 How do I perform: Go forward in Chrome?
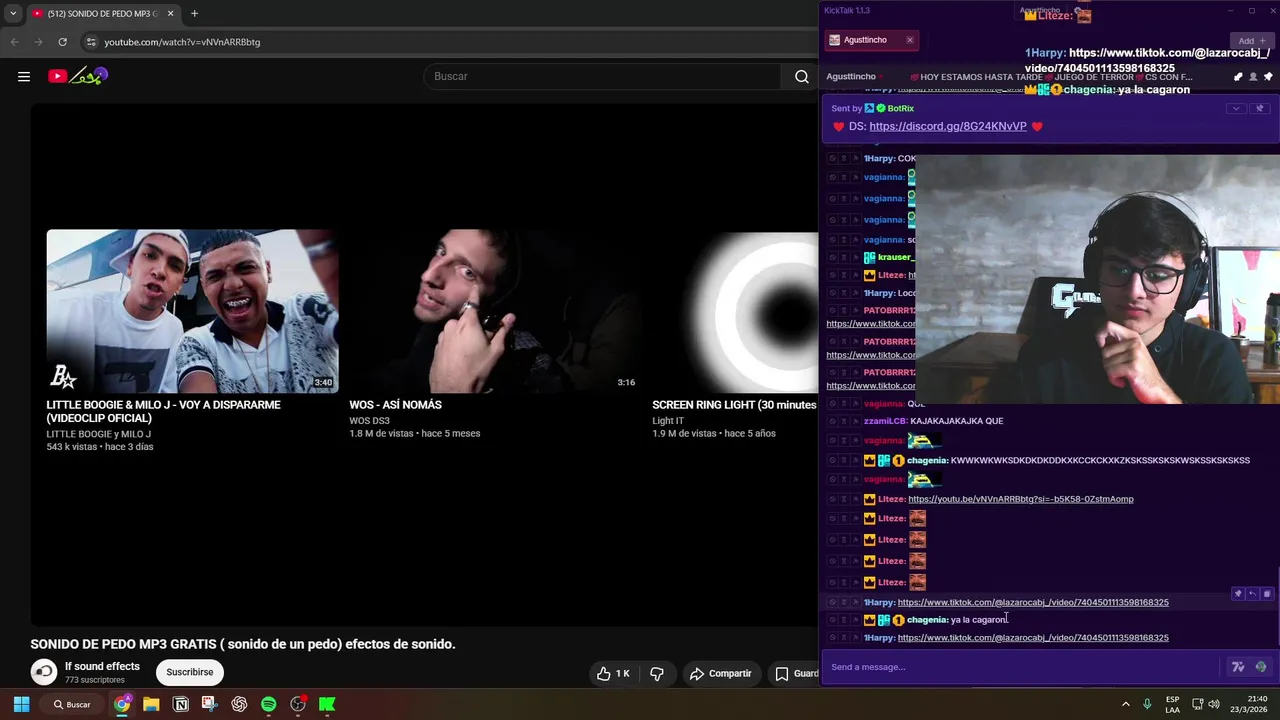(38, 42)
